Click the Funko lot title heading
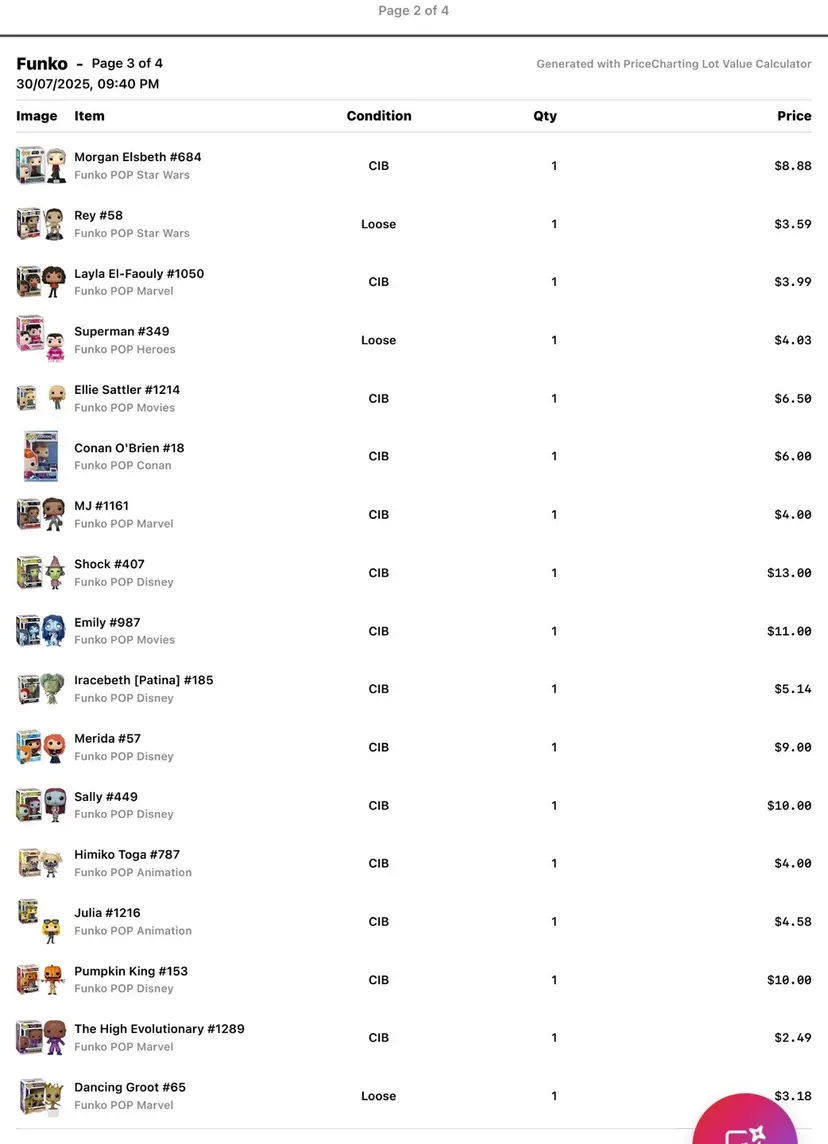 point(42,64)
